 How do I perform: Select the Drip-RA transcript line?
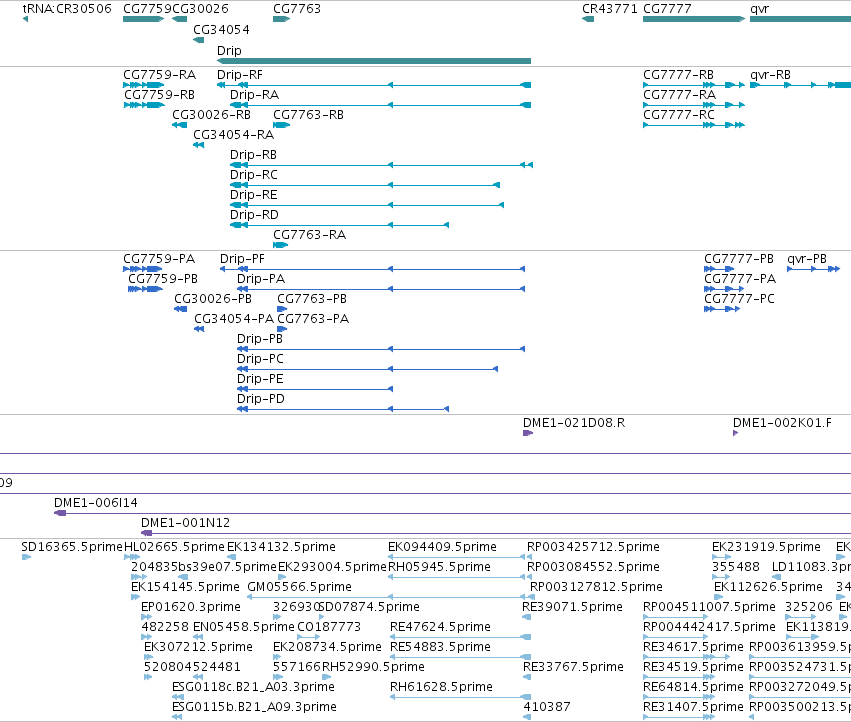(x=380, y=105)
